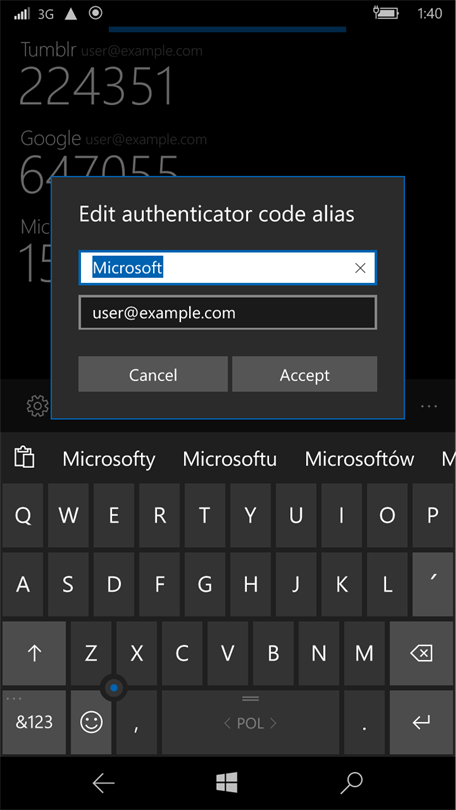The height and width of the screenshot is (810, 456).
Task: Tap the P key
Action: (433, 515)
